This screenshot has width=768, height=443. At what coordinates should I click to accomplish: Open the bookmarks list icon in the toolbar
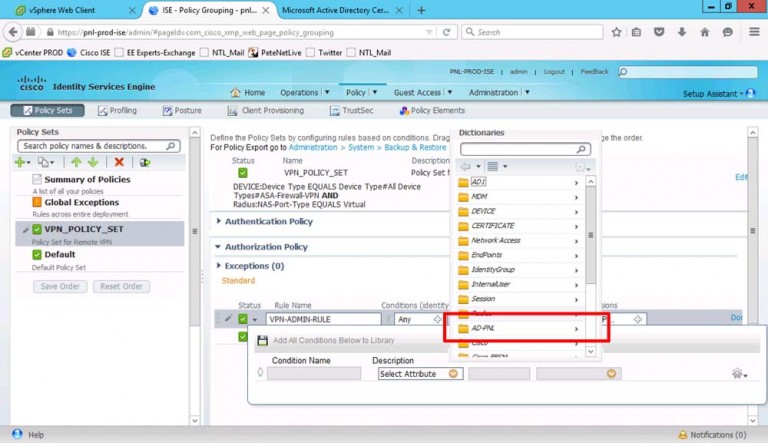point(636,32)
